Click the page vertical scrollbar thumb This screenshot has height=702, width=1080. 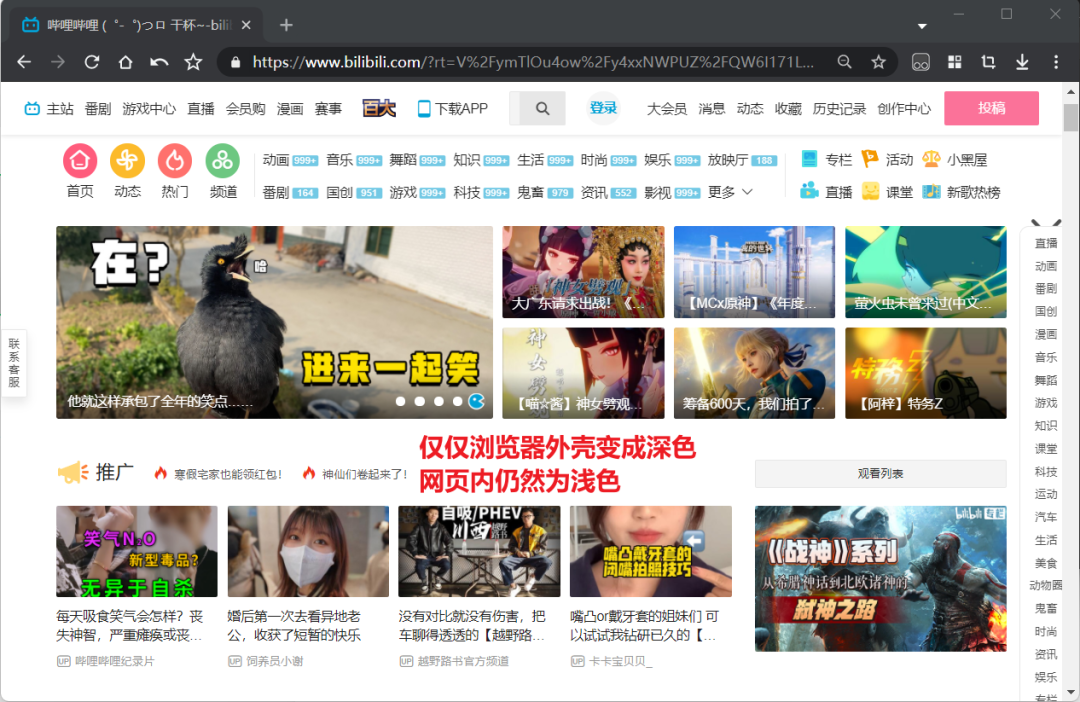tap(1070, 117)
